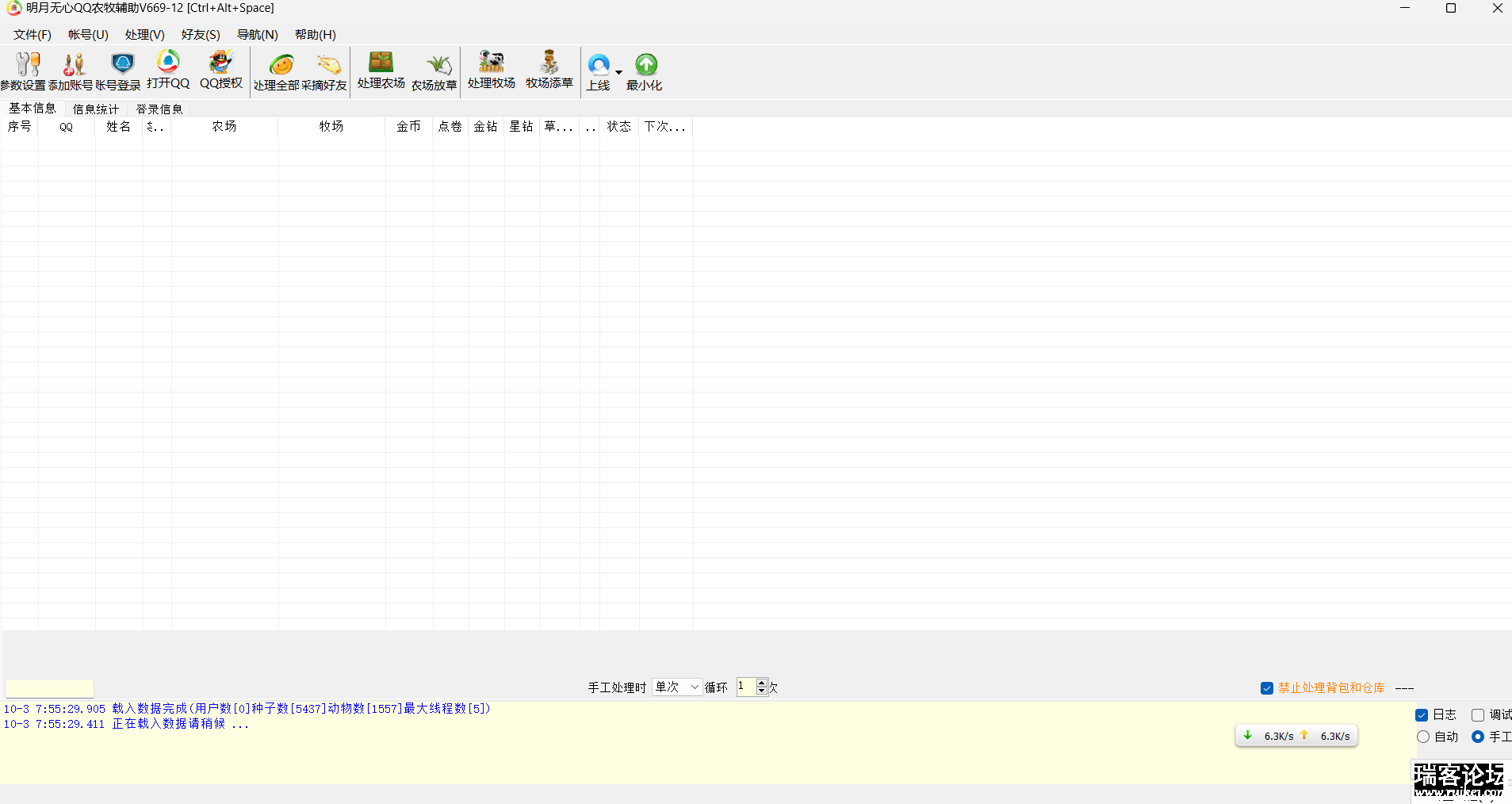The height and width of the screenshot is (804, 1512).
Task: Launch 打开QQ from toolbar
Action: (x=168, y=70)
